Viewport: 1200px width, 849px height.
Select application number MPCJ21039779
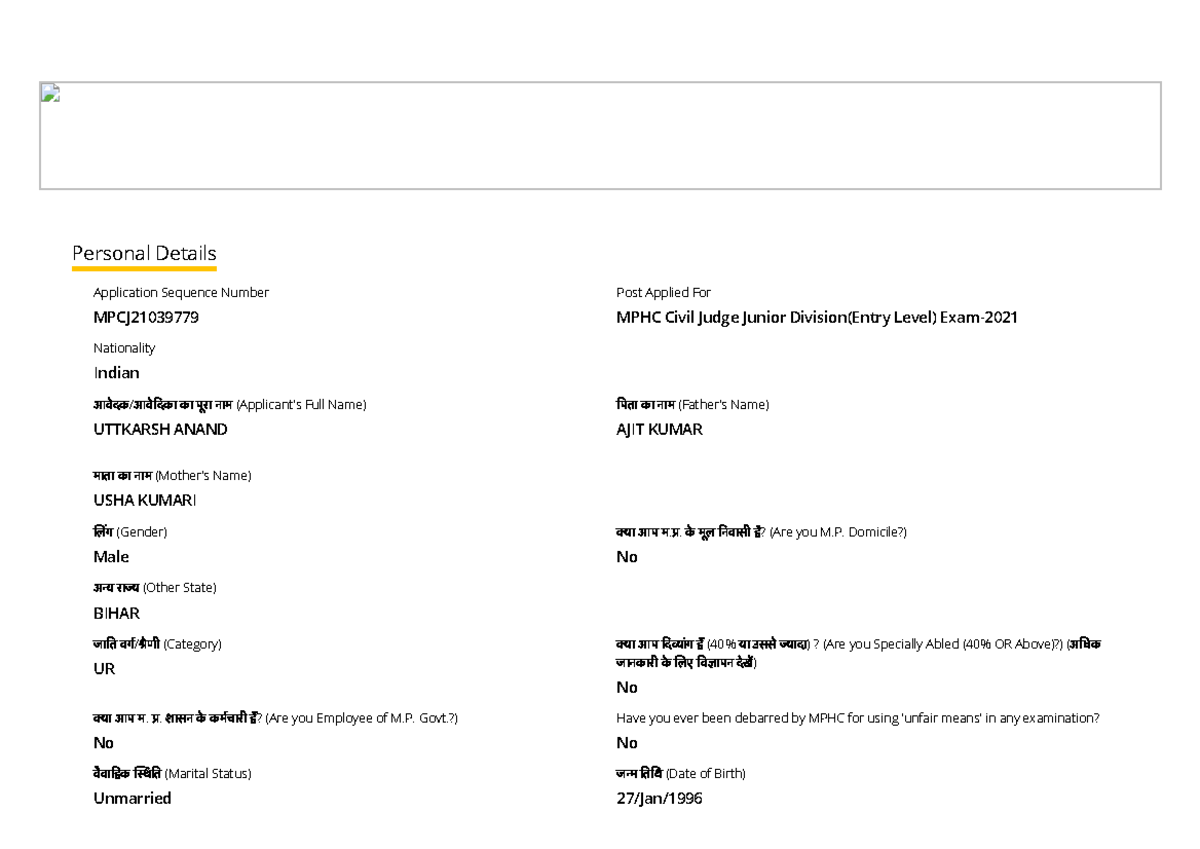[x=153, y=318]
